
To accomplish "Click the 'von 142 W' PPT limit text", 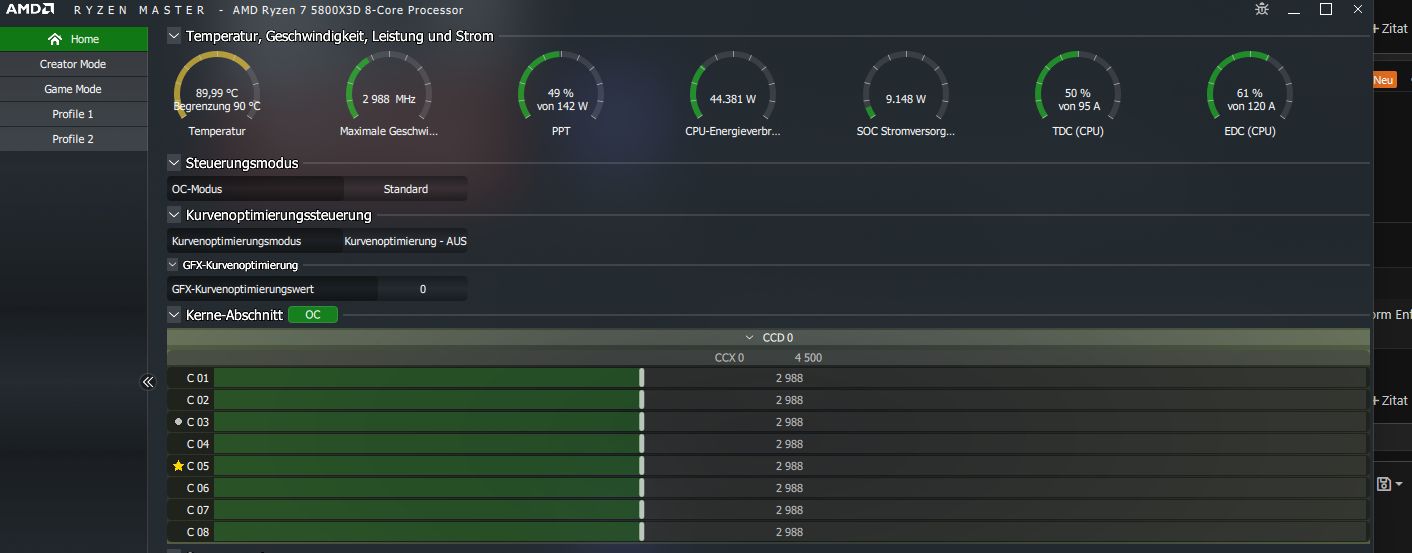I will point(562,106).
